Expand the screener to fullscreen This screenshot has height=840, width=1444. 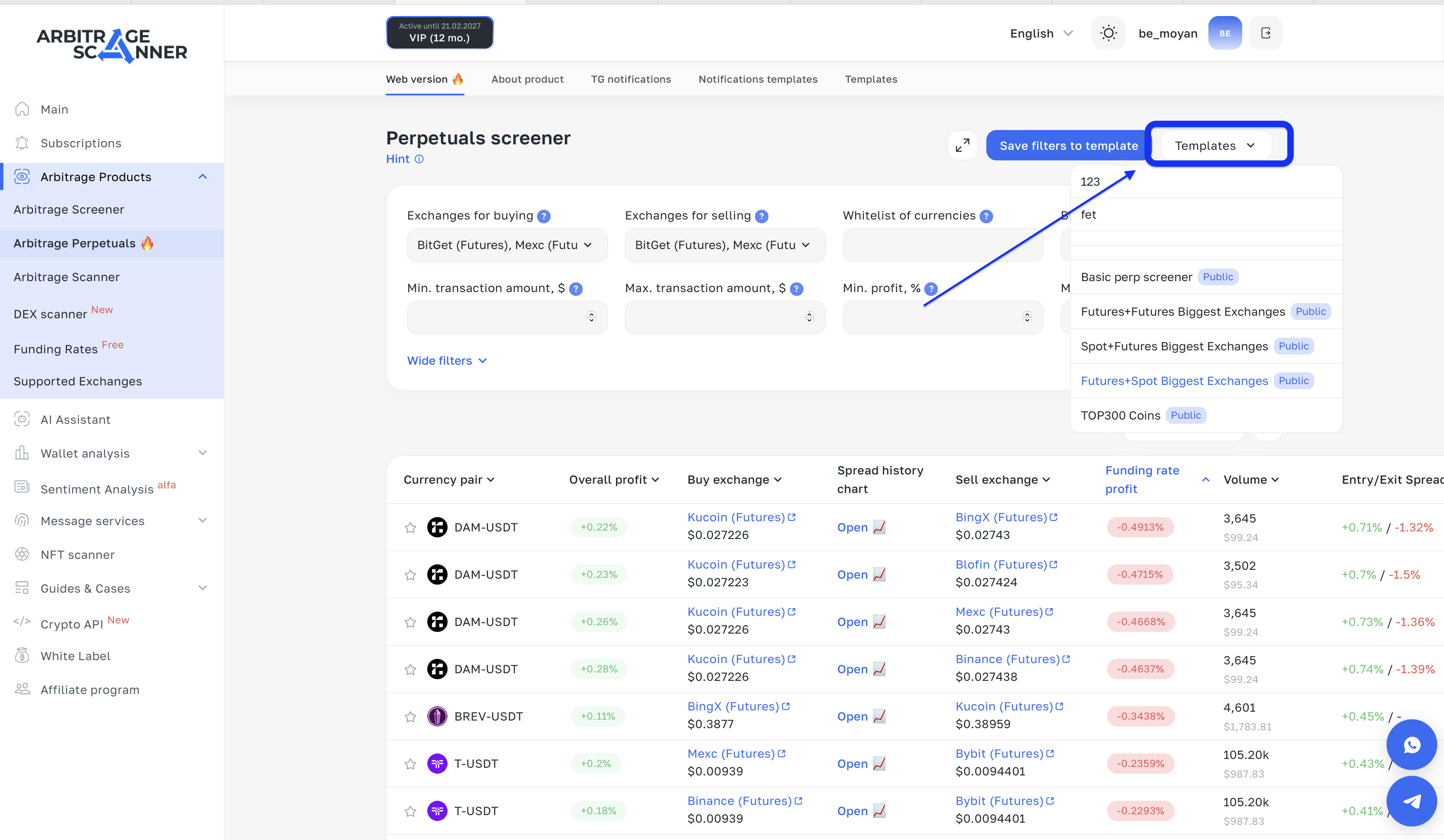coord(963,146)
